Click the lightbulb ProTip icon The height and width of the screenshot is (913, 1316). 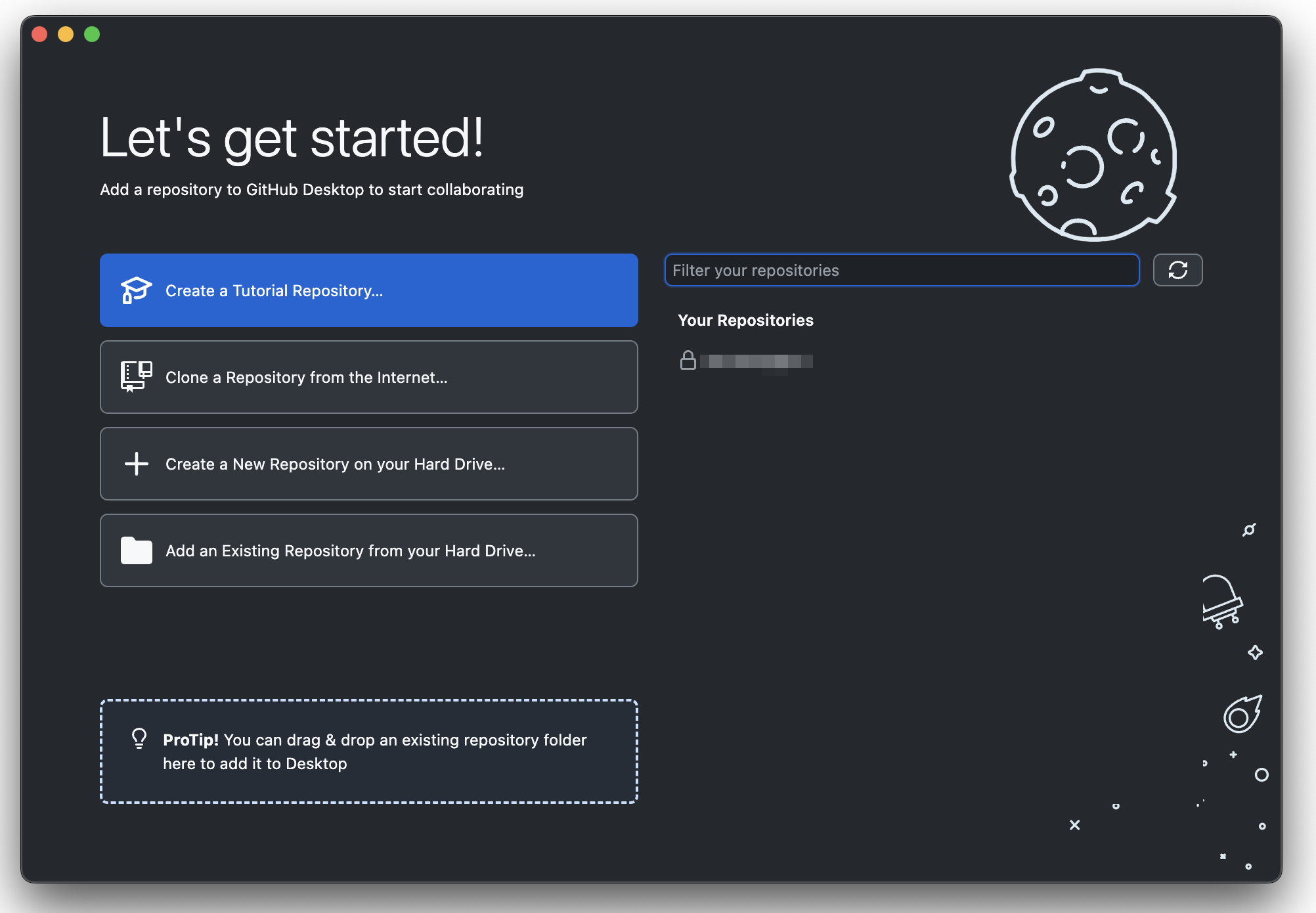click(139, 738)
